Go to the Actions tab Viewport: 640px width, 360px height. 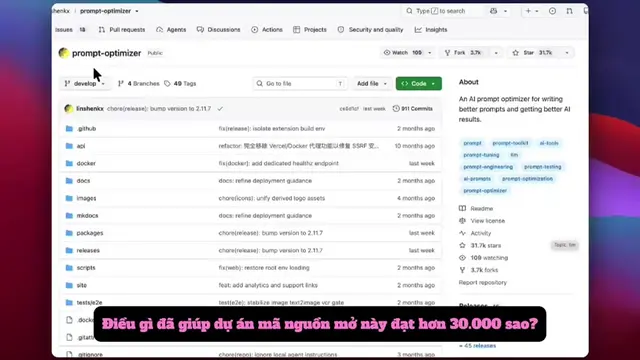coord(267,30)
